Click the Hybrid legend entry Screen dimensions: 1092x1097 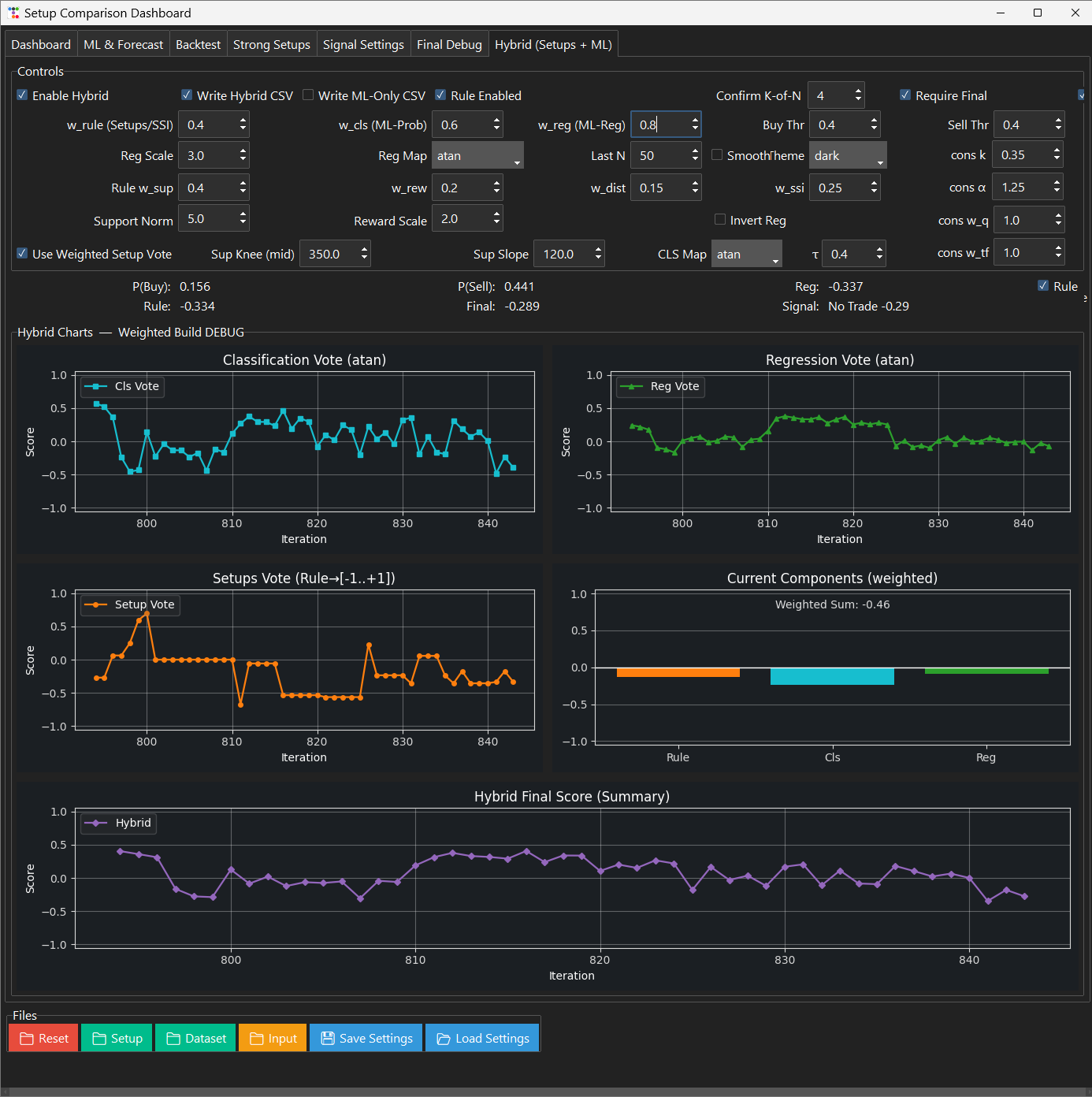(x=119, y=823)
